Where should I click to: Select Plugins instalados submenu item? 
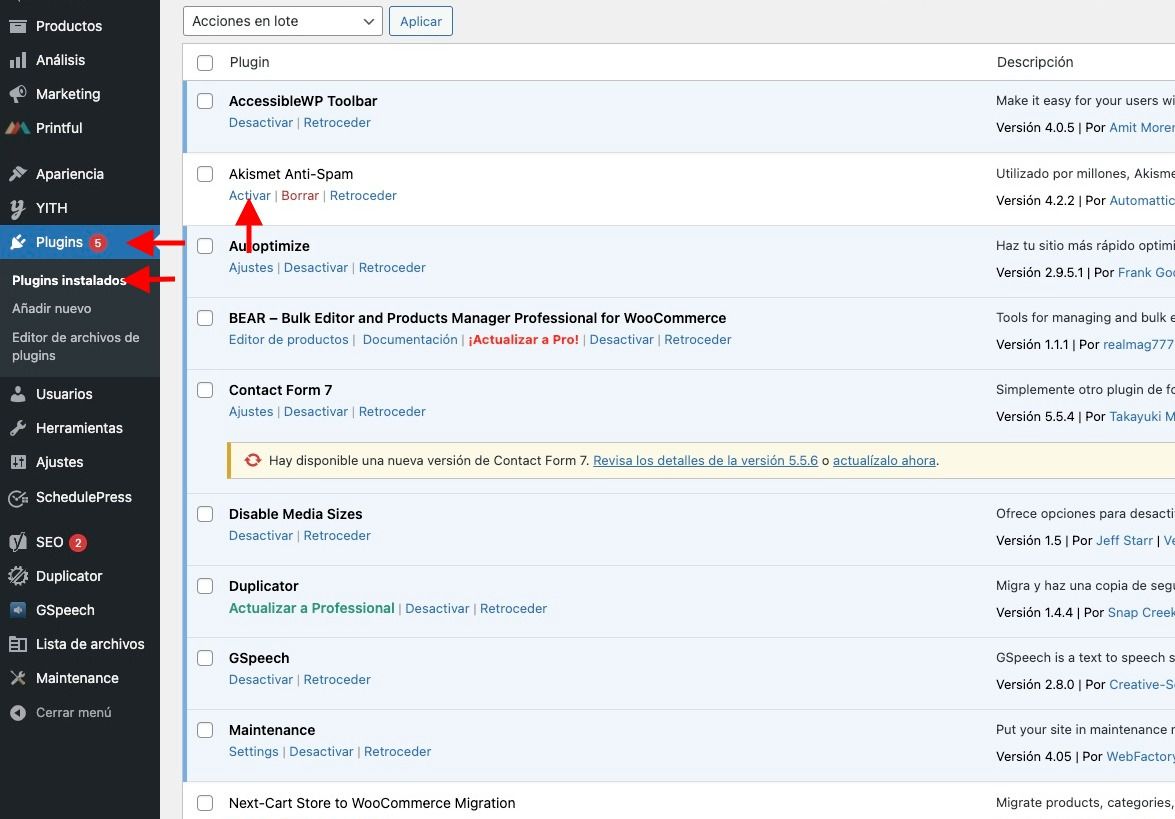[69, 280]
